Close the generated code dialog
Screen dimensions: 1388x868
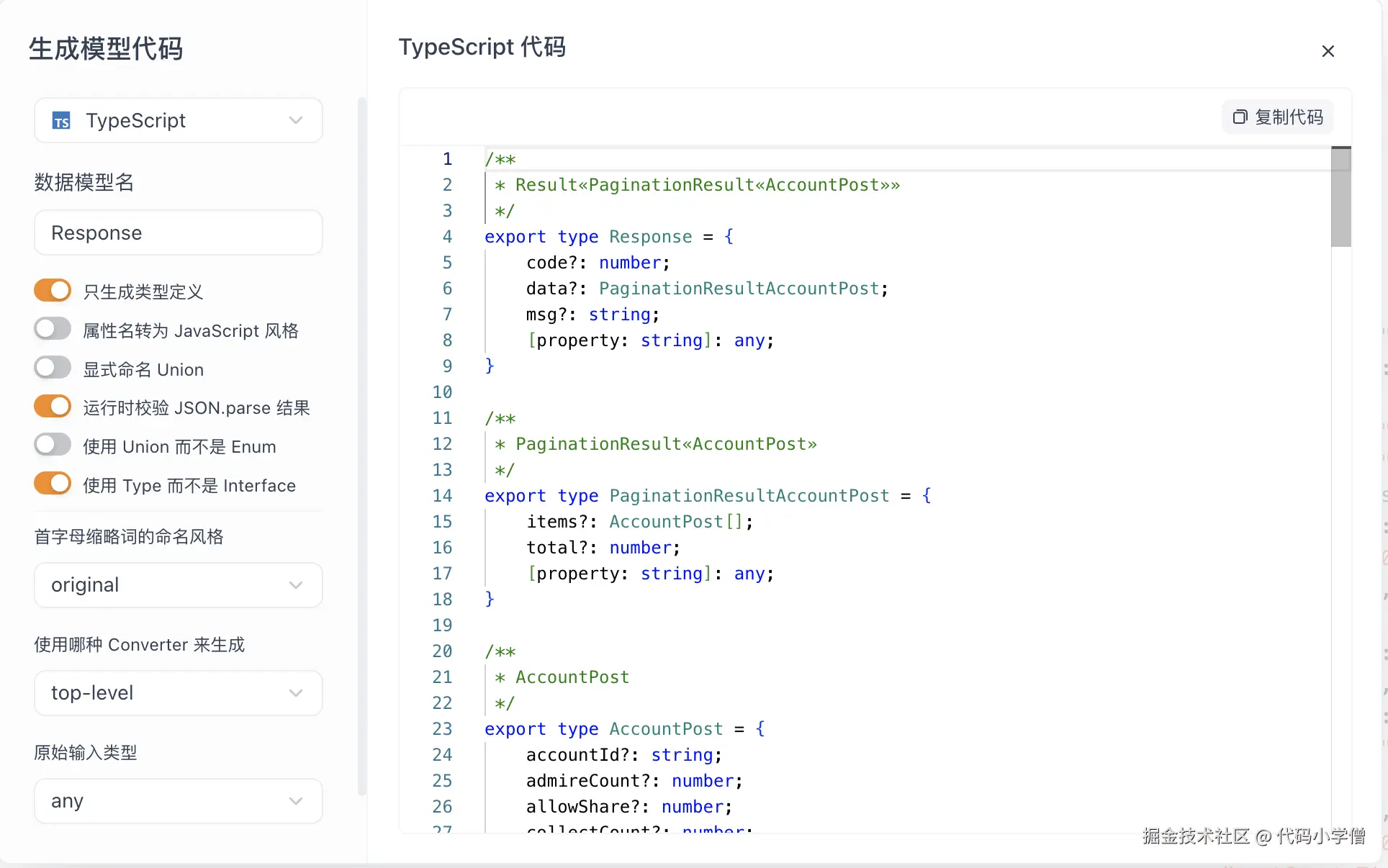[x=1328, y=51]
